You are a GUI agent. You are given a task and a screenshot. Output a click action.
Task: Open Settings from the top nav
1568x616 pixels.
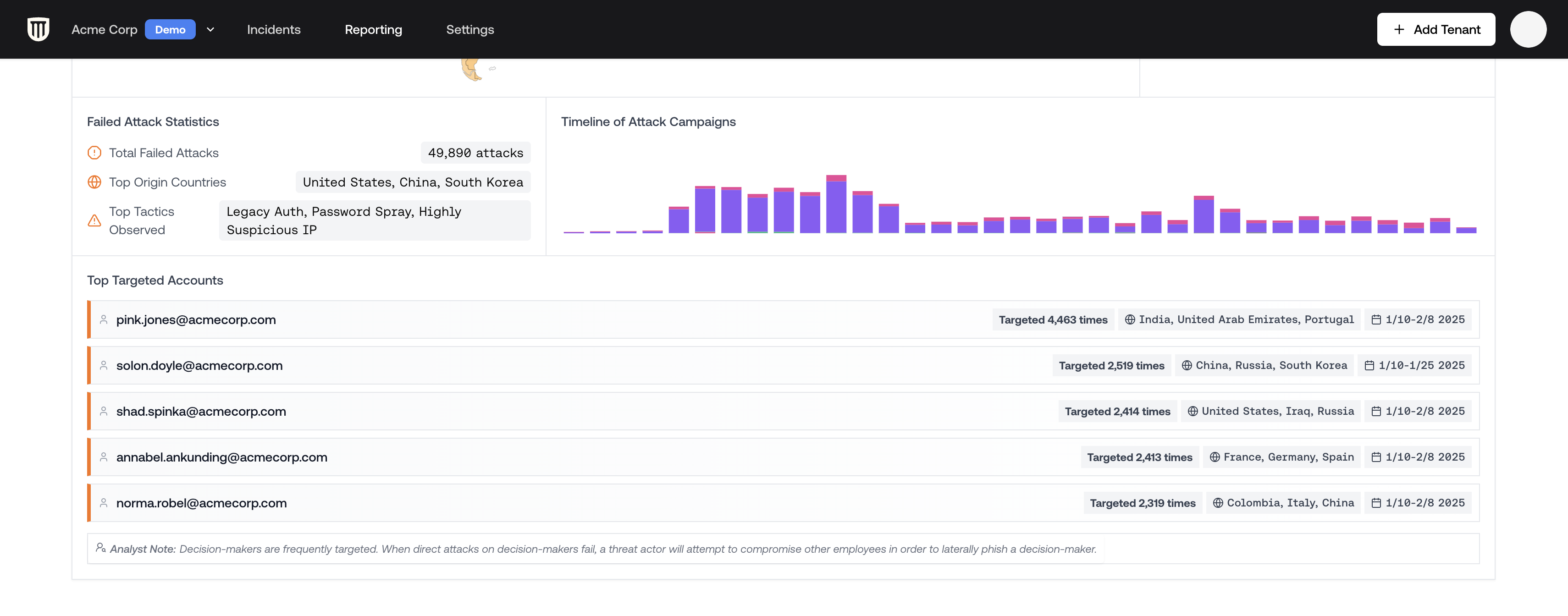tap(470, 29)
